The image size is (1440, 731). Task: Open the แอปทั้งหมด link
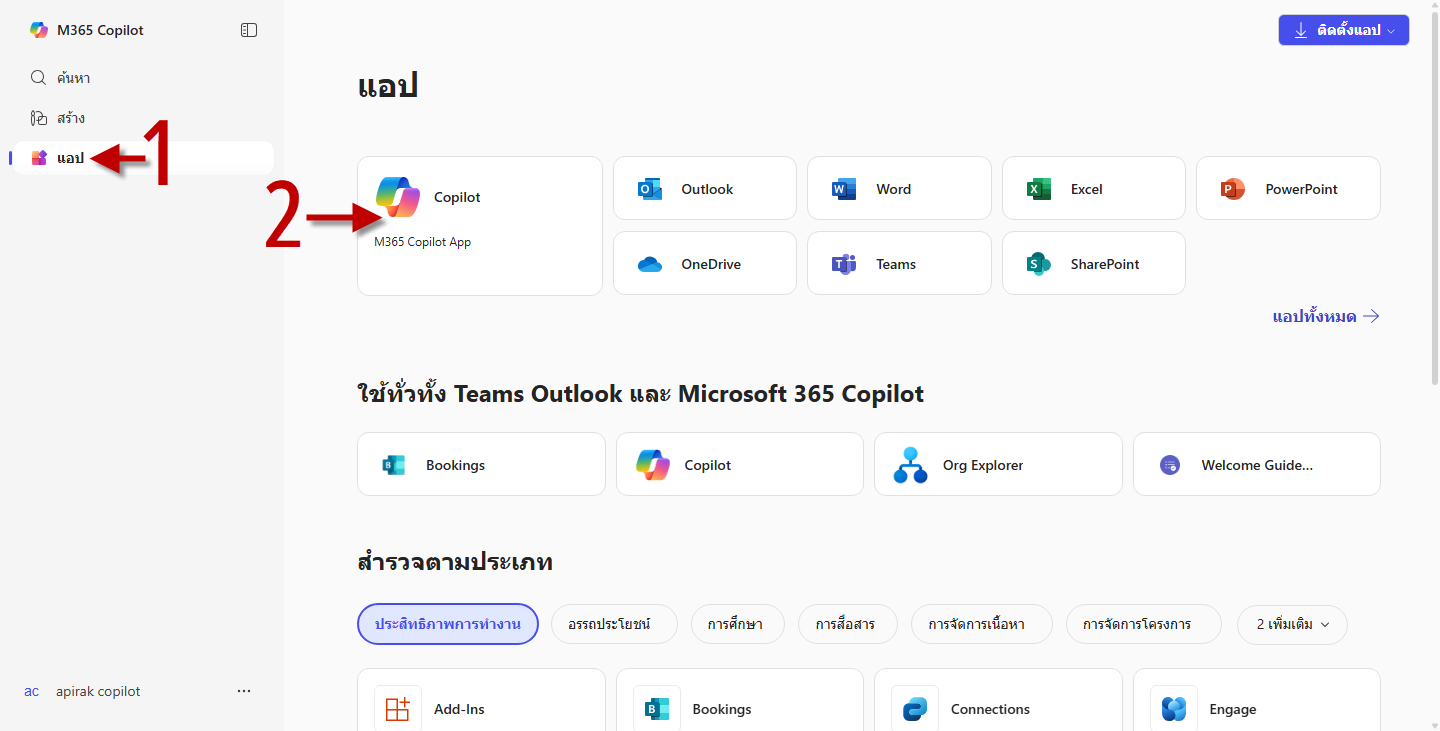[x=1326, y=316]
